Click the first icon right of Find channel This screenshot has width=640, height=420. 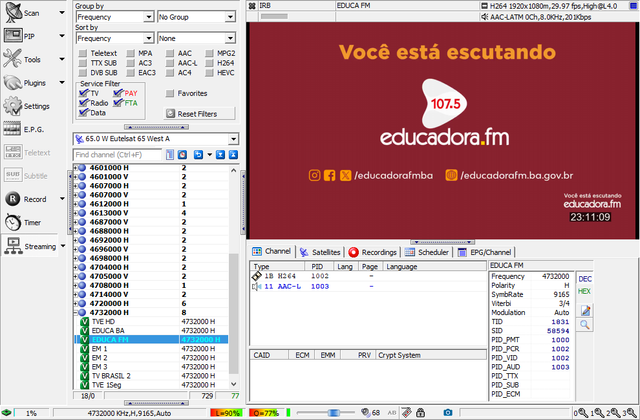pyautogui.click(x=170, y=155)
